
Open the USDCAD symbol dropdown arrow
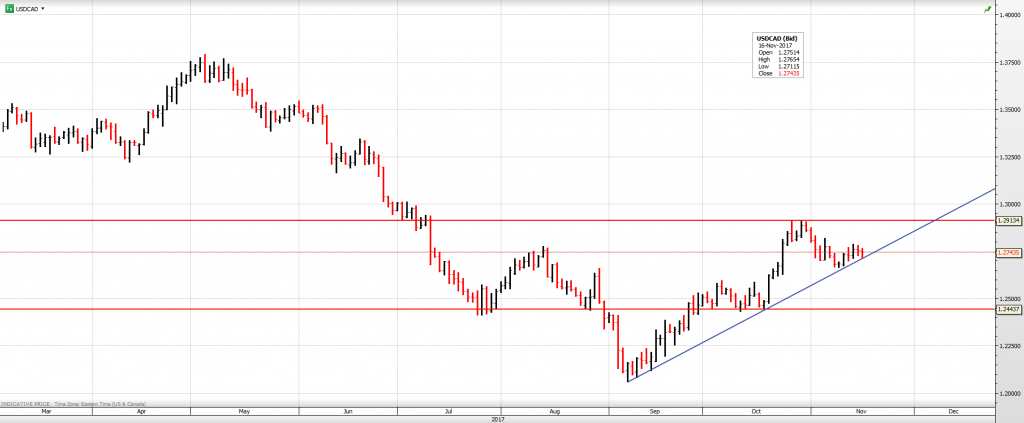[43, 9]
